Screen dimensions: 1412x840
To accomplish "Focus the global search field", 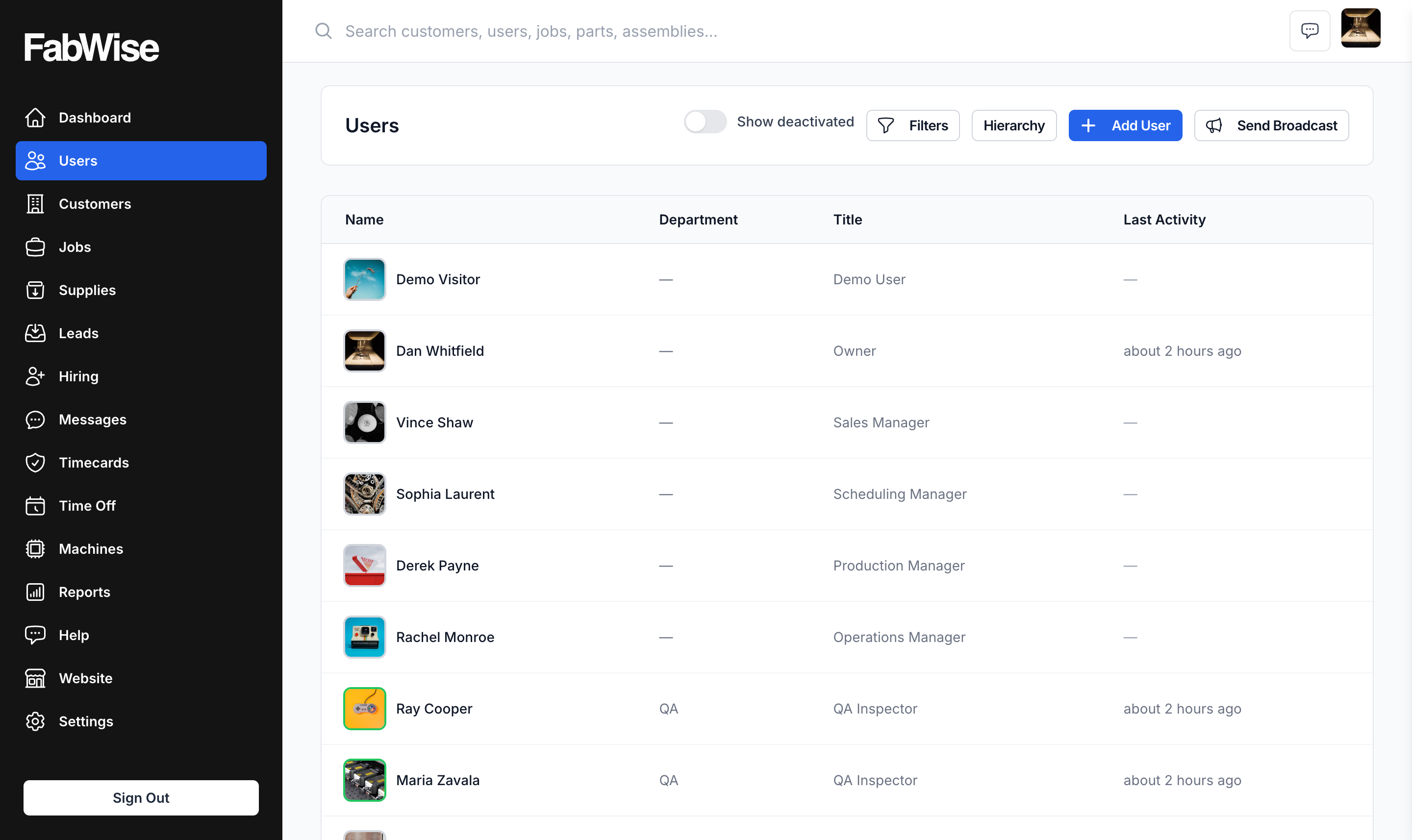I will pyautogui.click(x=793, y=31).
